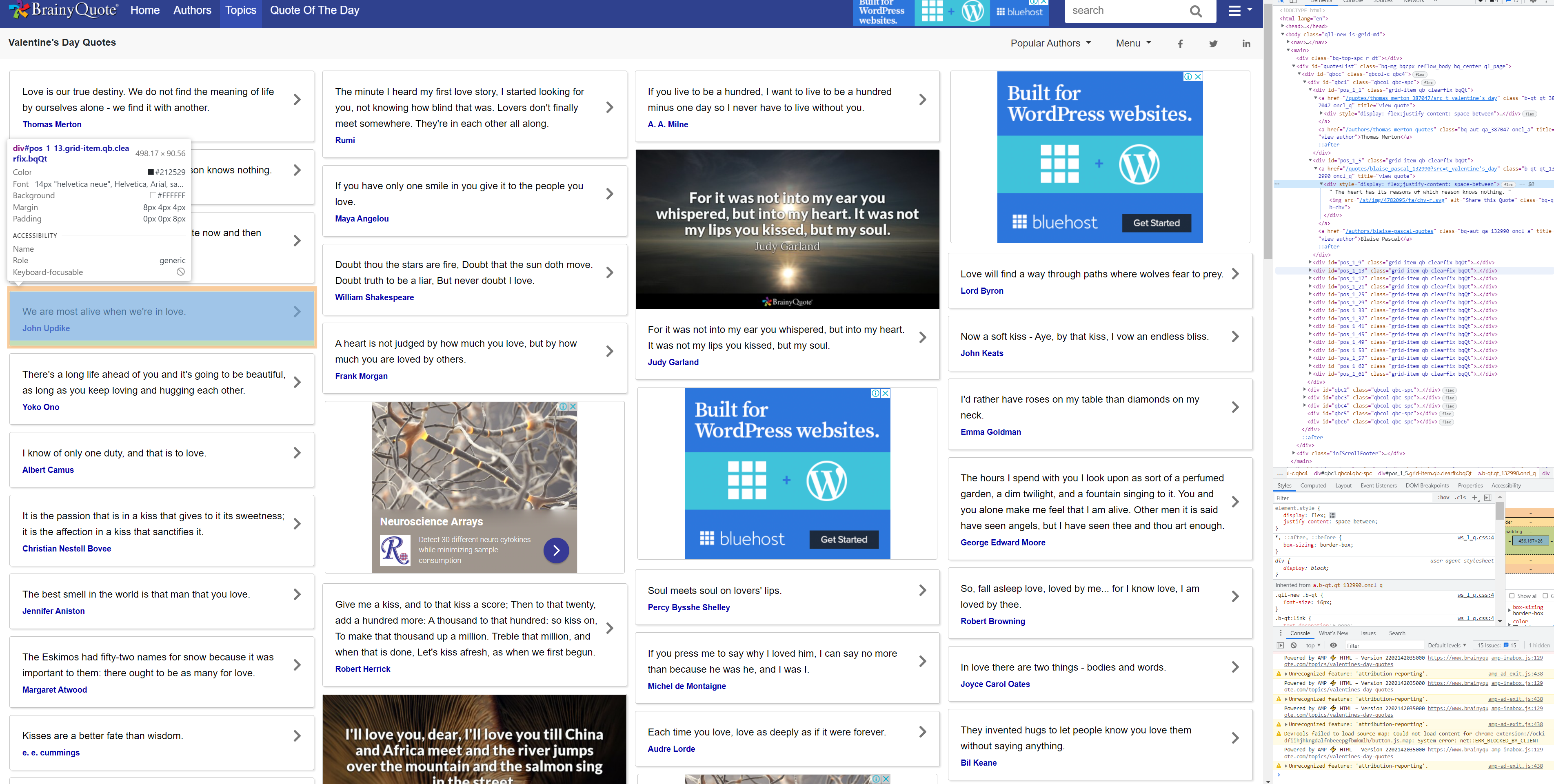The height and width of the screenshot is (784, 1554).
Task: Click share chevron on Albert Camus quote
Action: 297,453
